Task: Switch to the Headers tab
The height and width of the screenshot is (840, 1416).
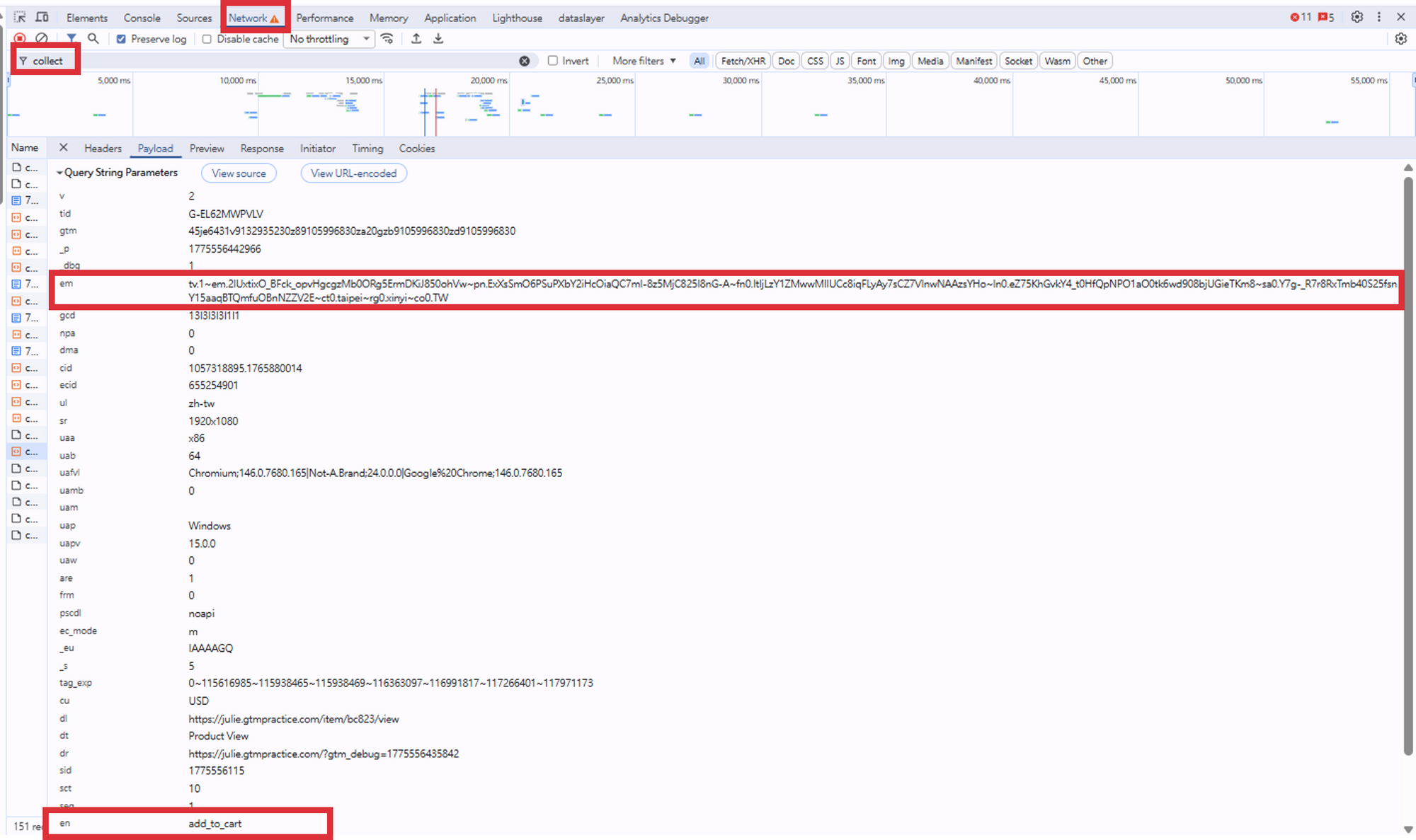Action: [103, 149]
